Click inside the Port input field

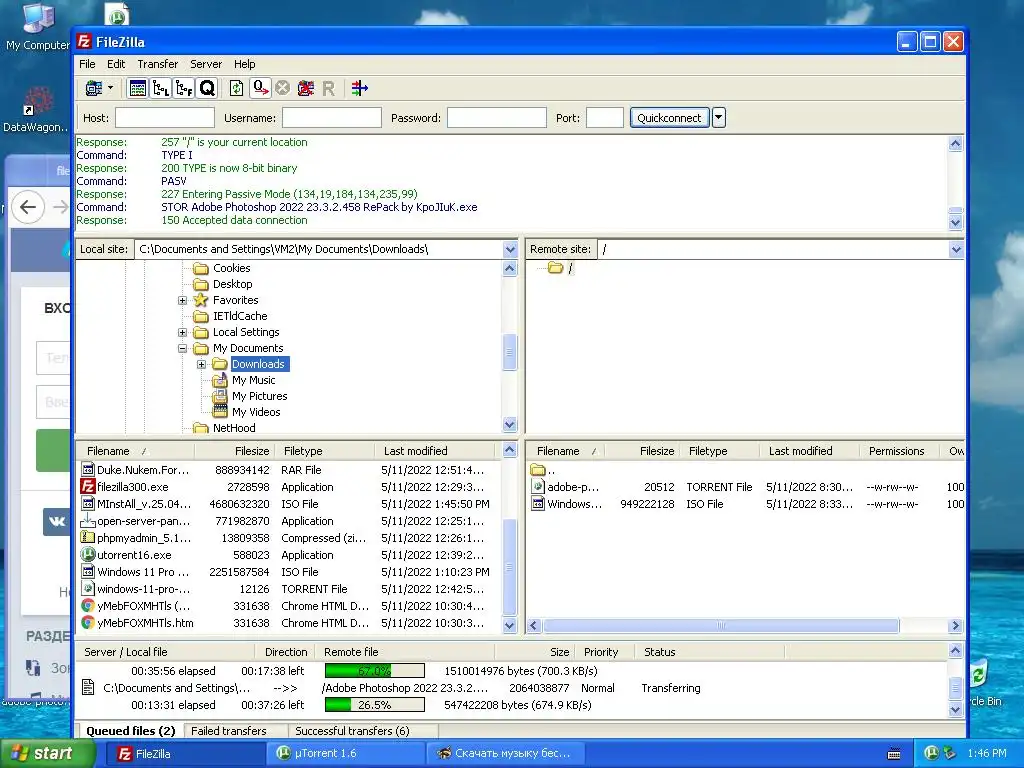tap(605, 118)
